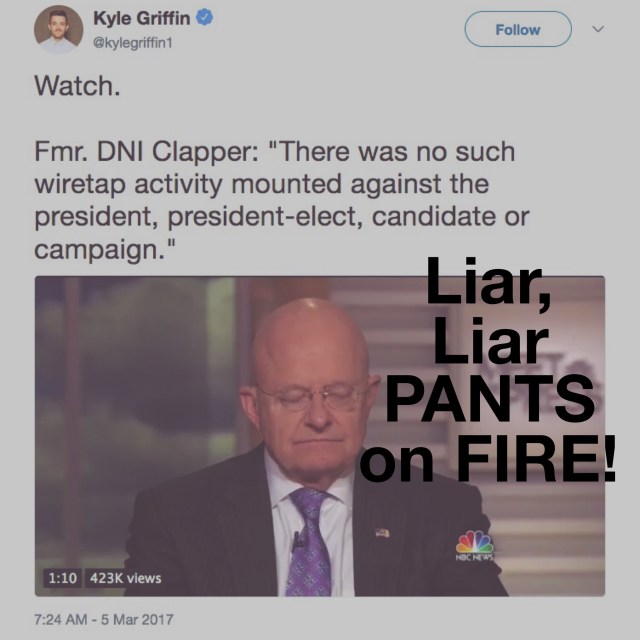Click the word "campaign." in the tweet

[x=99, y=249]
